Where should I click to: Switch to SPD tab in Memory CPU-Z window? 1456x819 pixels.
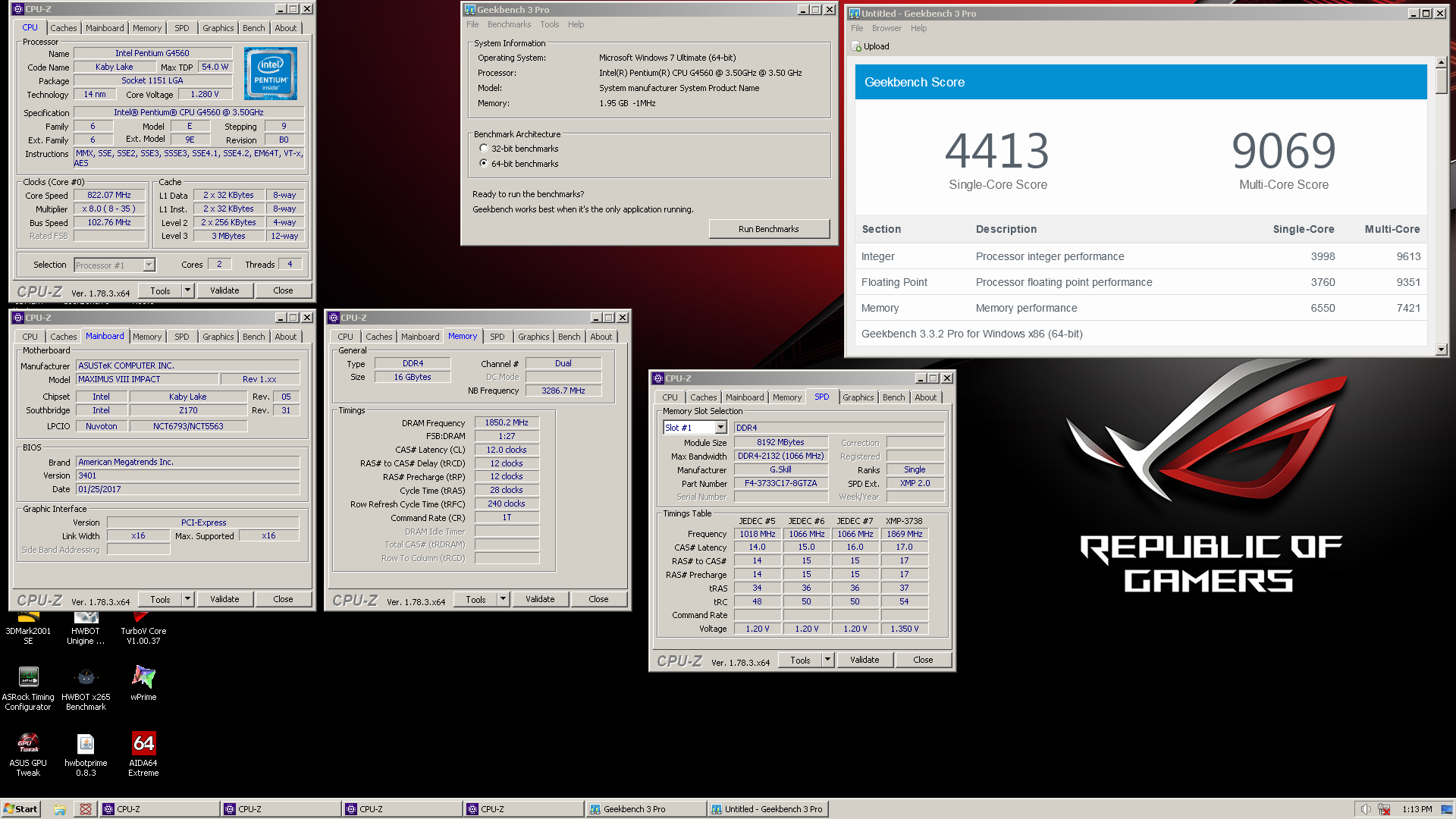[x=497, y=337]
